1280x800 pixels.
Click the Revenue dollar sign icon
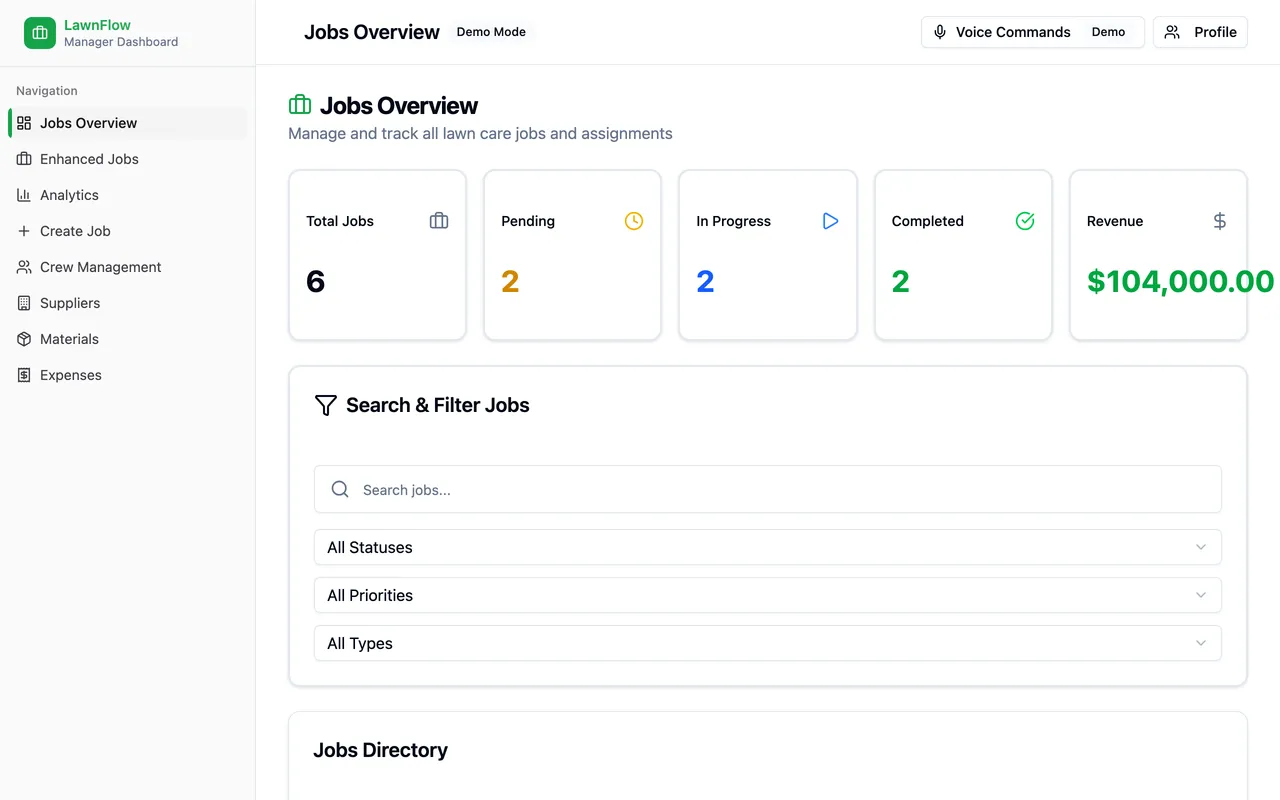pos(1220,221)
